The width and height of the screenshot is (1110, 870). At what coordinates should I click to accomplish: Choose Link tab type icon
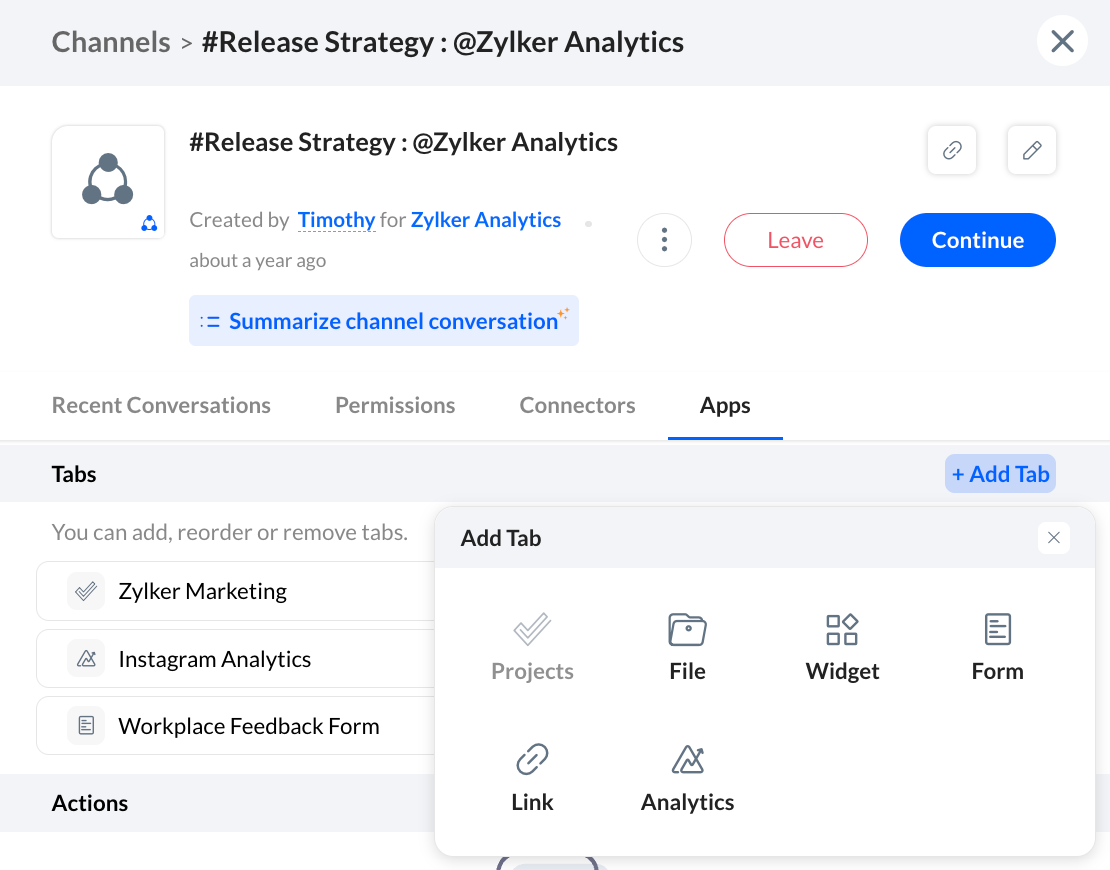[532, 759]
